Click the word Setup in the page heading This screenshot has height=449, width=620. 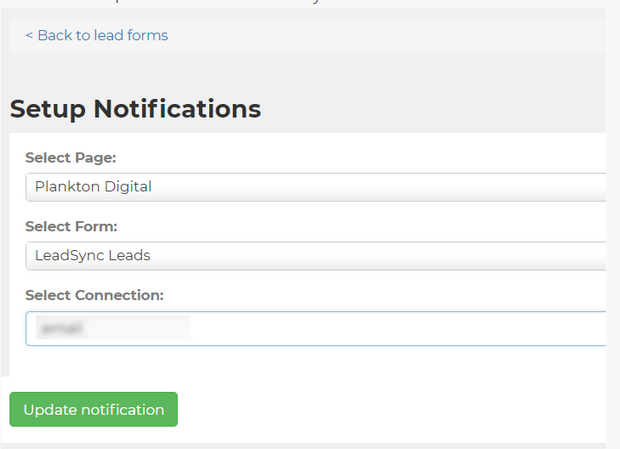[x=48, y=109]
